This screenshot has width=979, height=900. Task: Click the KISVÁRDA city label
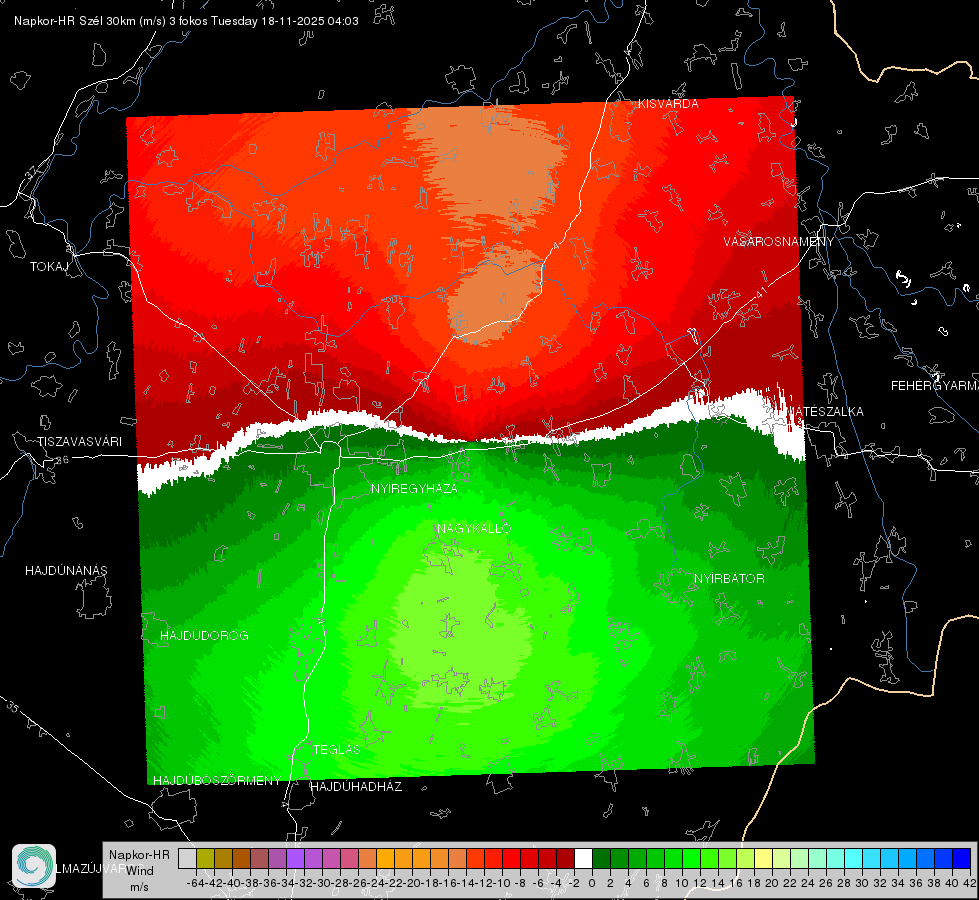(x=668, y=104)
